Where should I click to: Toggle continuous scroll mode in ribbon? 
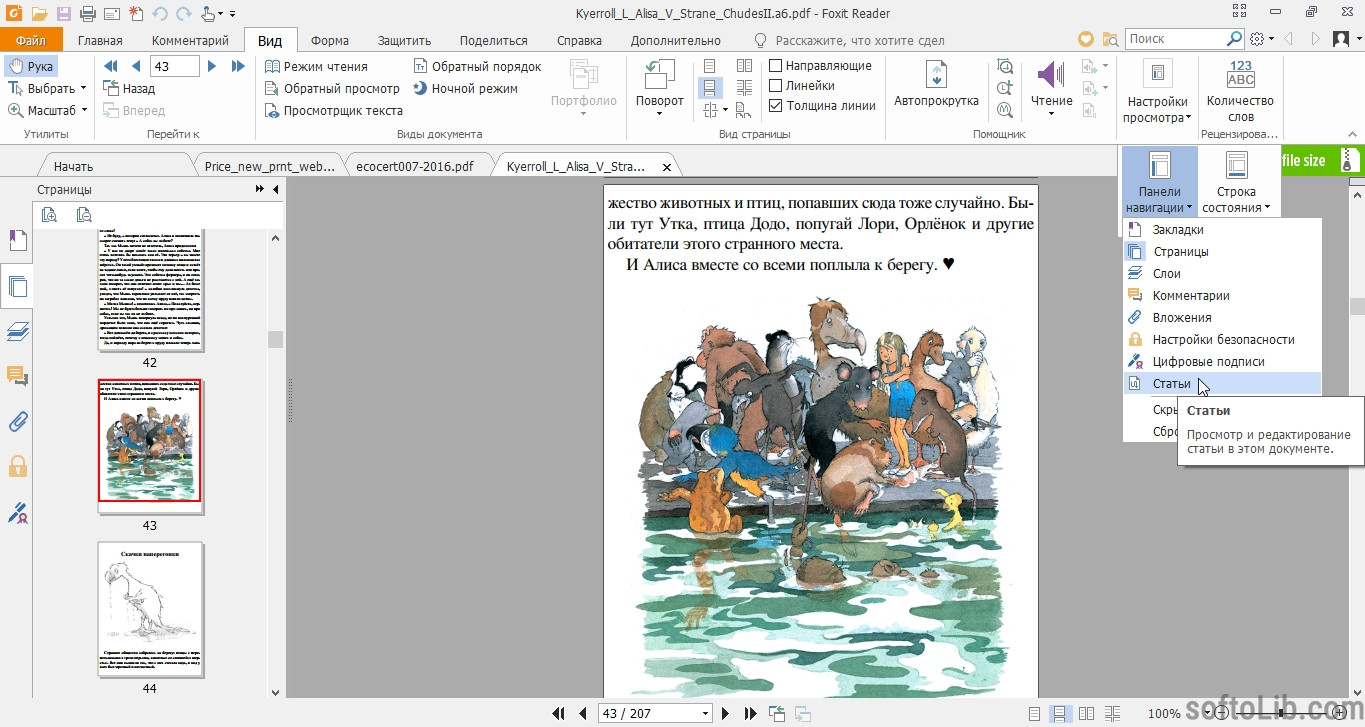tap(711, 87)
